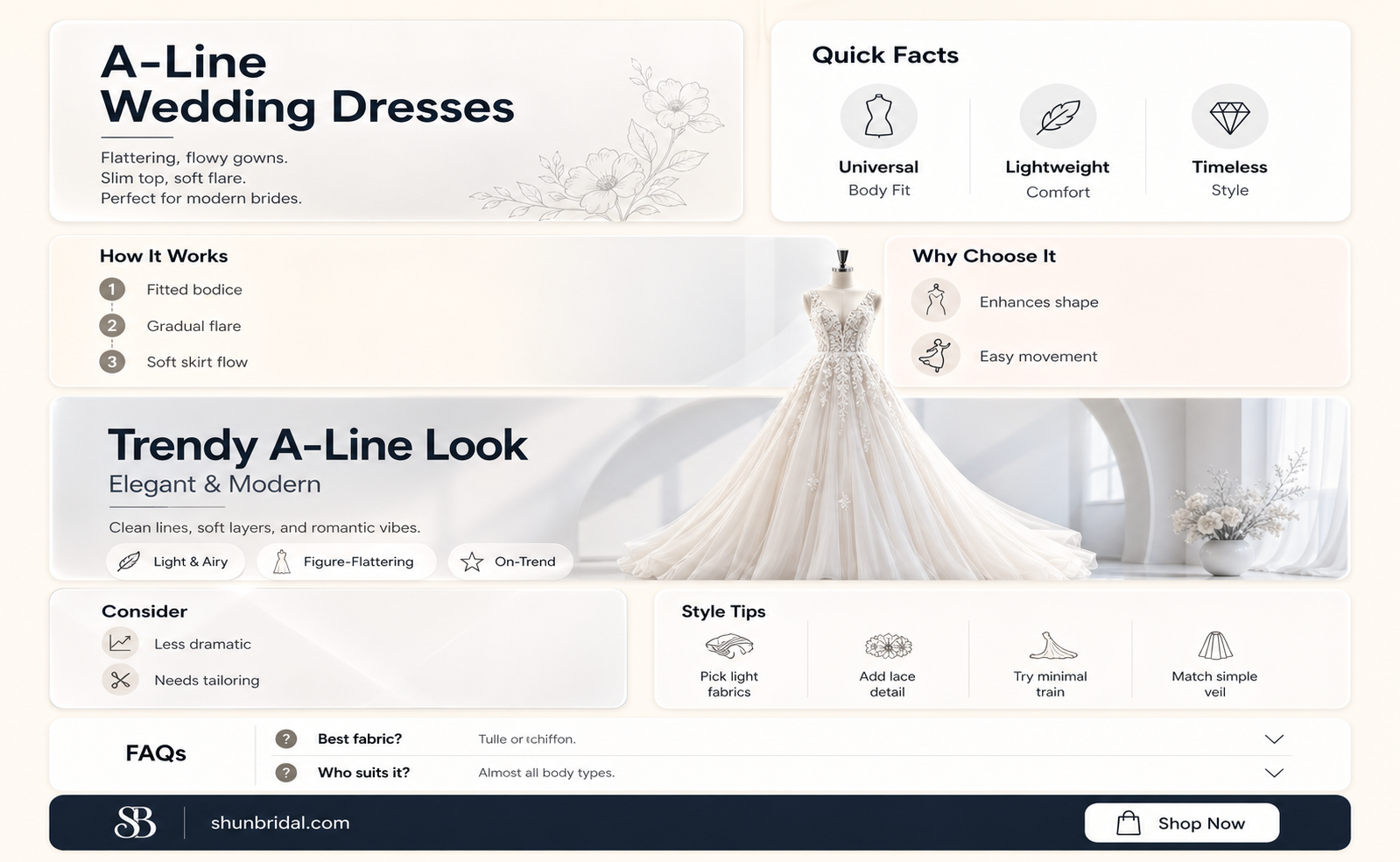This screenshot has width=1400, height=862.
Task: Click the diamond icon above Timeless Style
Action: click(x=1229, y=117)
